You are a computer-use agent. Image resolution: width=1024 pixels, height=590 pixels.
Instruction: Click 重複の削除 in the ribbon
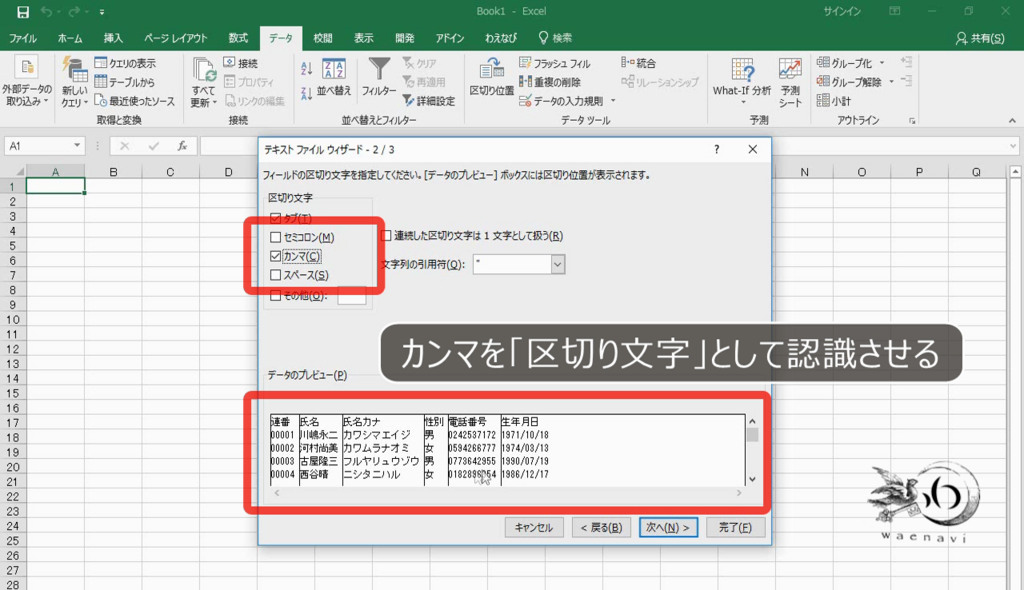550,82
